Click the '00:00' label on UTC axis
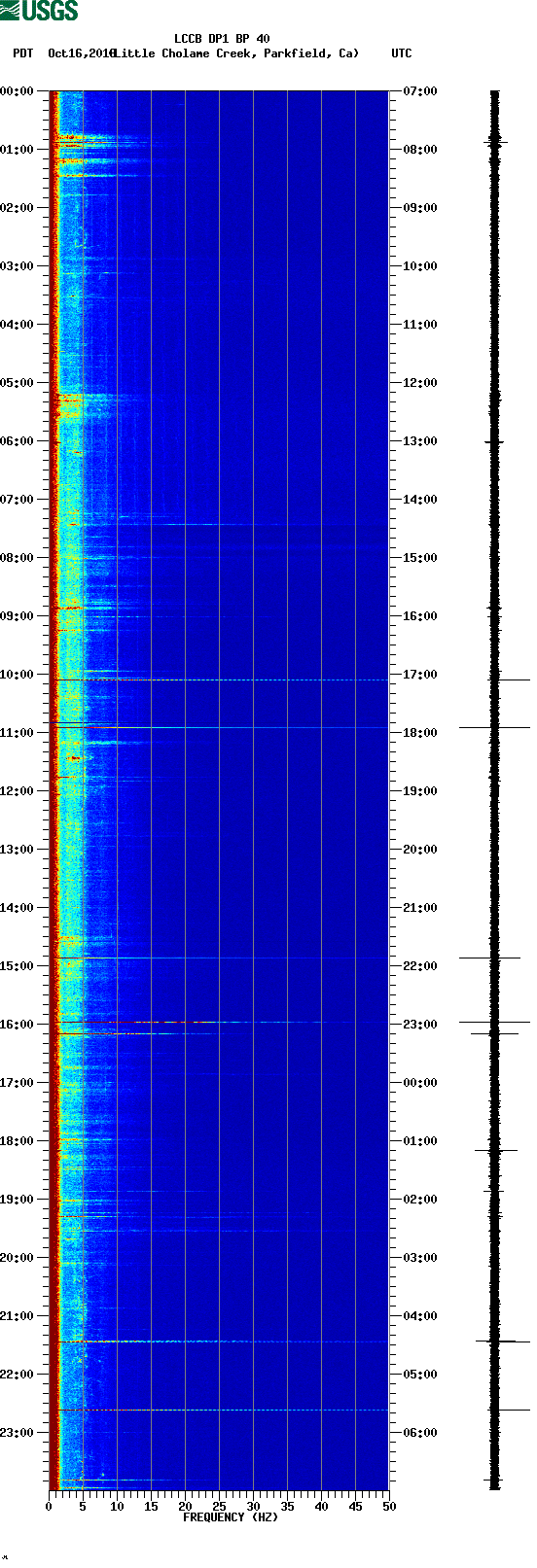The width and height of the screenshot is (537, 1568). (420, 1083)
